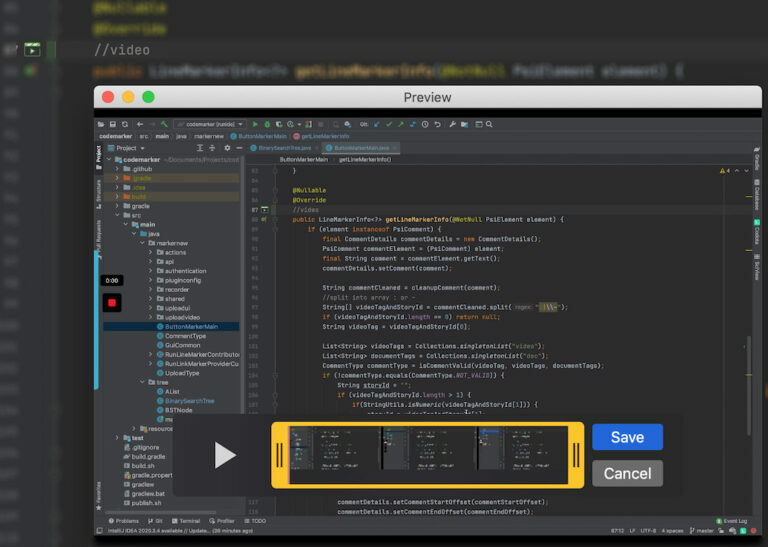
Task: Expand the .github folder
Action: coord(117,169)
